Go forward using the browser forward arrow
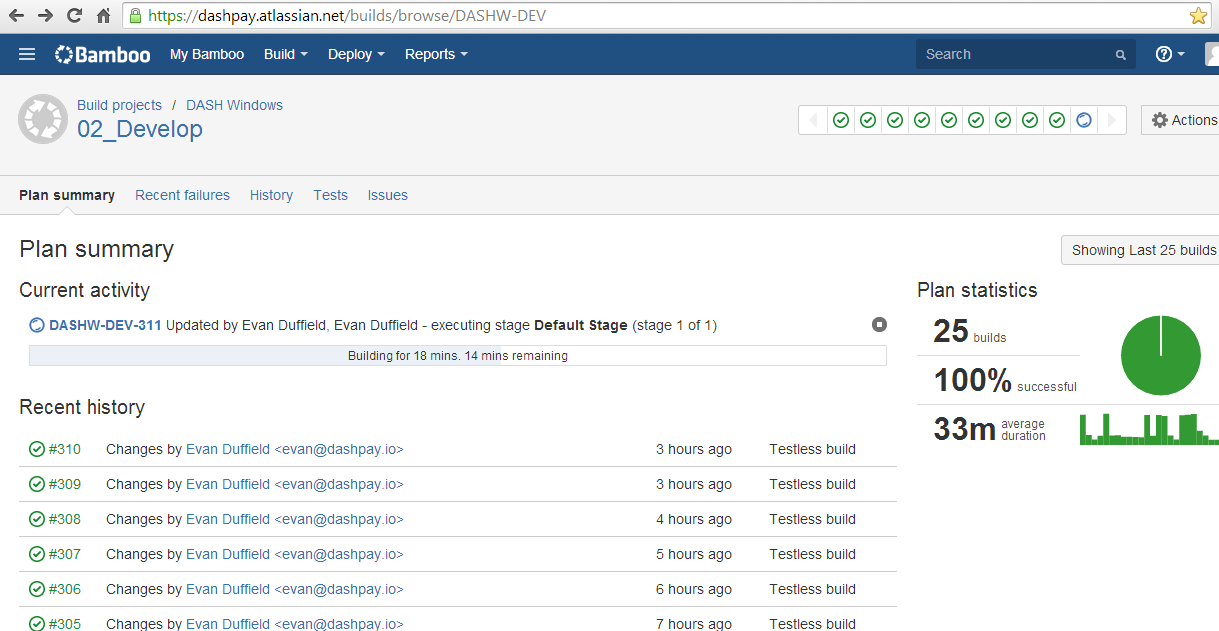 [x=46, y=16]
